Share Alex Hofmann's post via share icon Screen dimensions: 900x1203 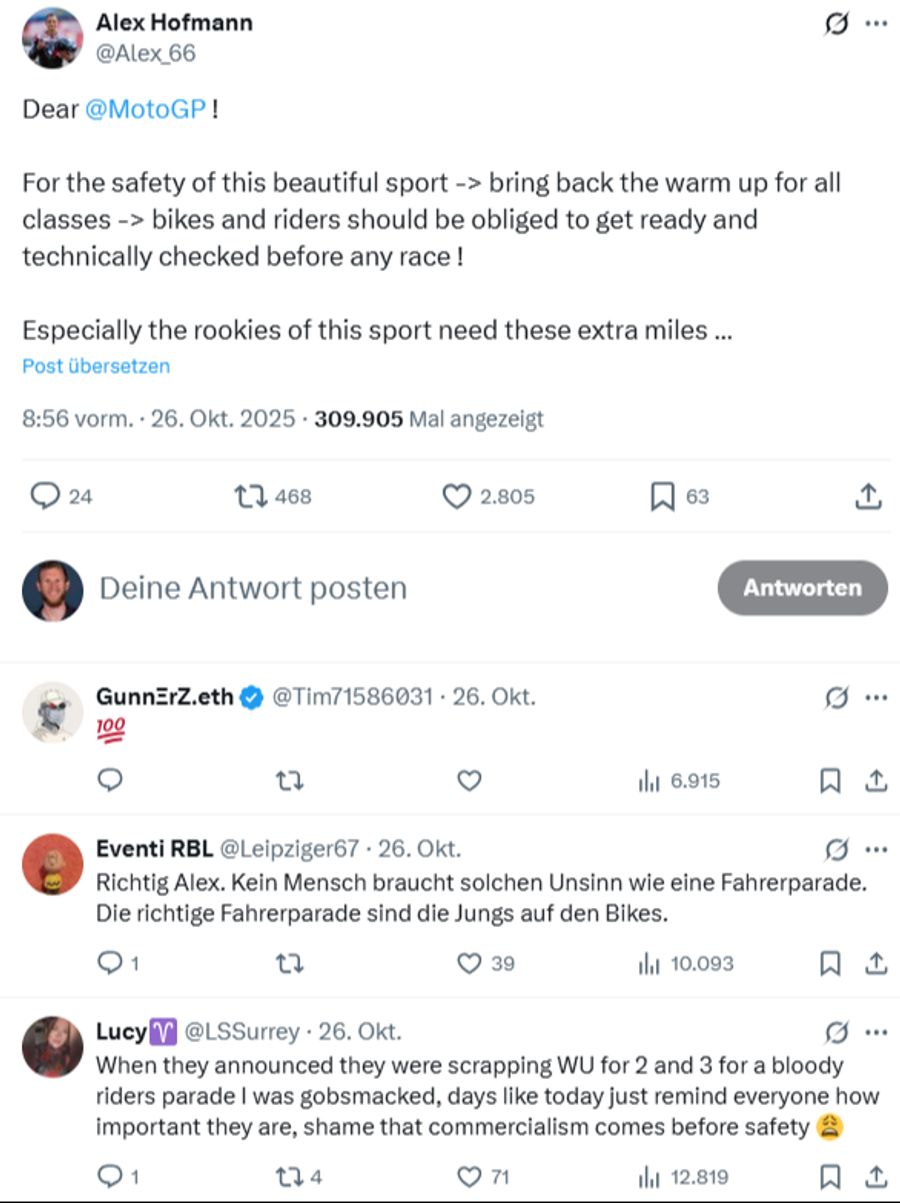point(870,496)
